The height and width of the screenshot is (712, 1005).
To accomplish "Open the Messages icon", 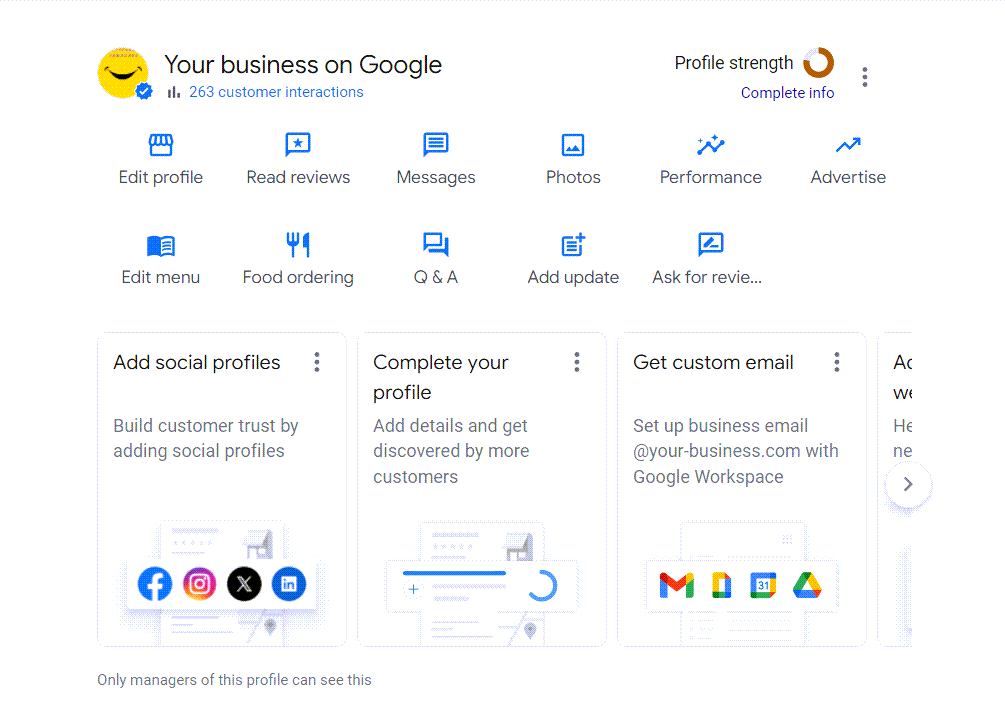I will coord(435,146).
